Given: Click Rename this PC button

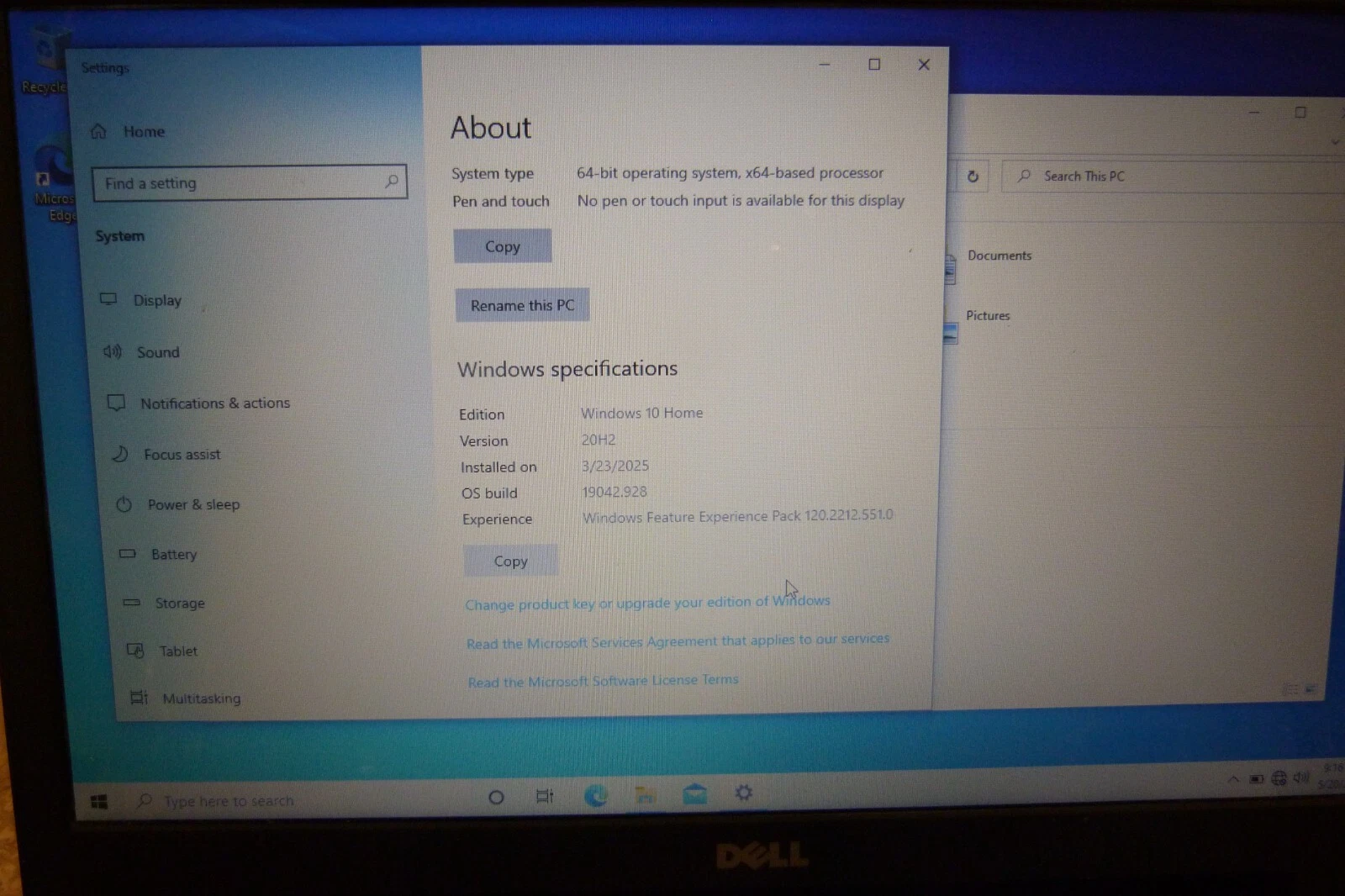Looking at the screenshot, I should click(x=522, y=305).
